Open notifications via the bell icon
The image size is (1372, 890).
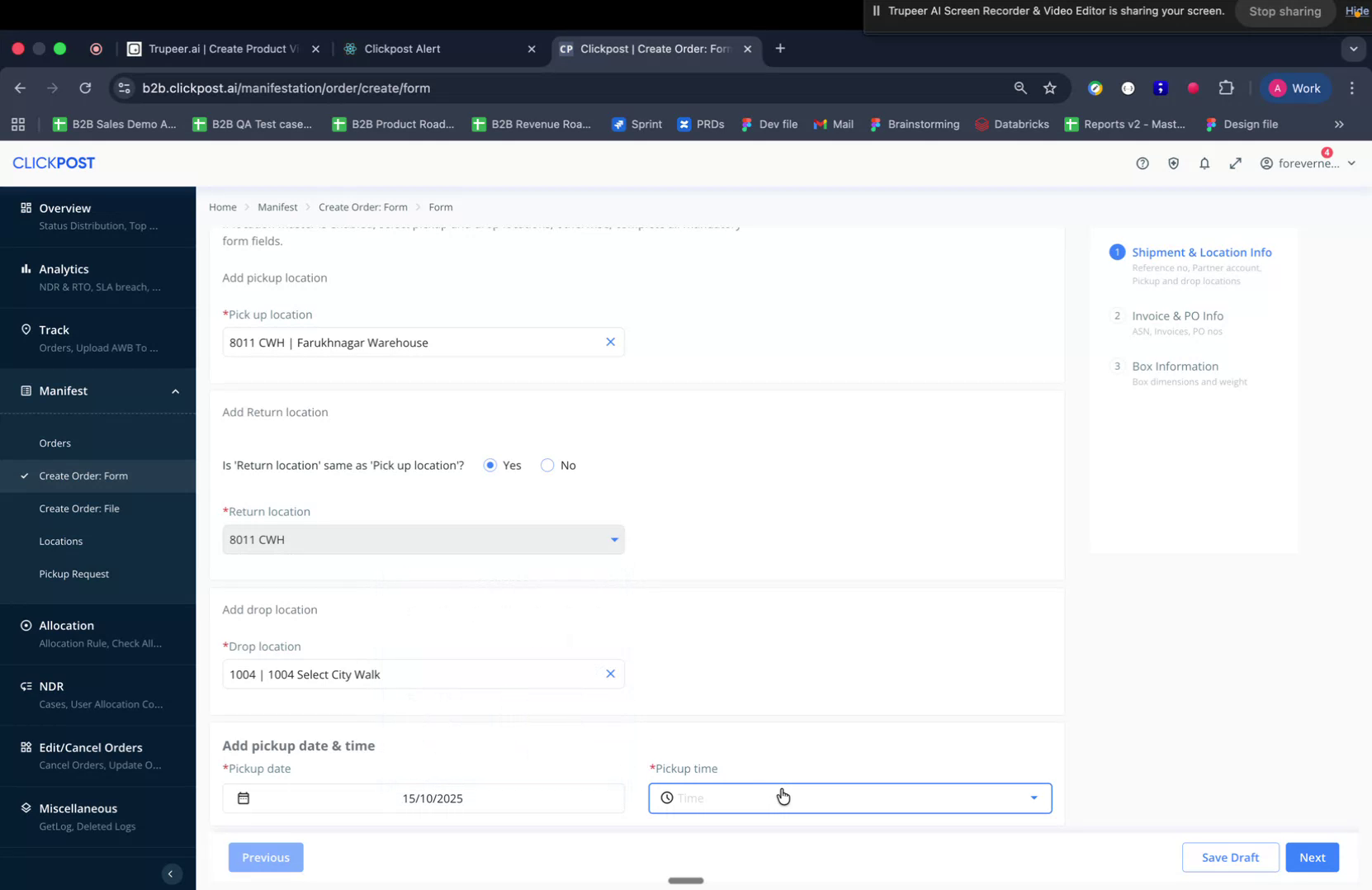click(1204, 163)
